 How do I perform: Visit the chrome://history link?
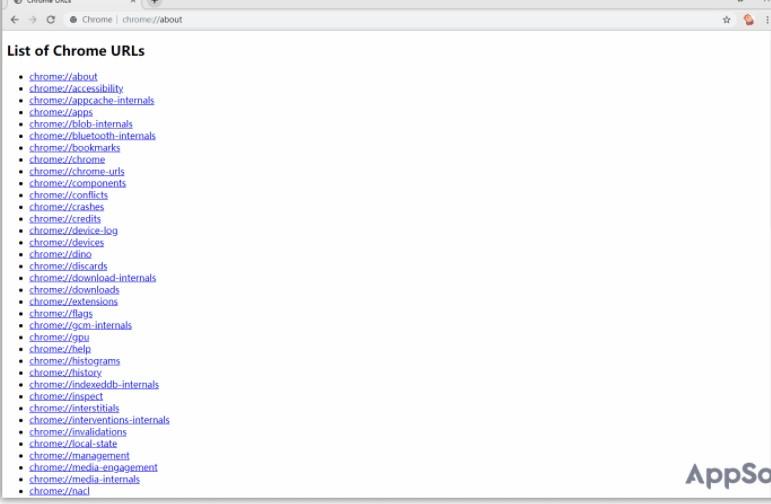pos(65,373)
